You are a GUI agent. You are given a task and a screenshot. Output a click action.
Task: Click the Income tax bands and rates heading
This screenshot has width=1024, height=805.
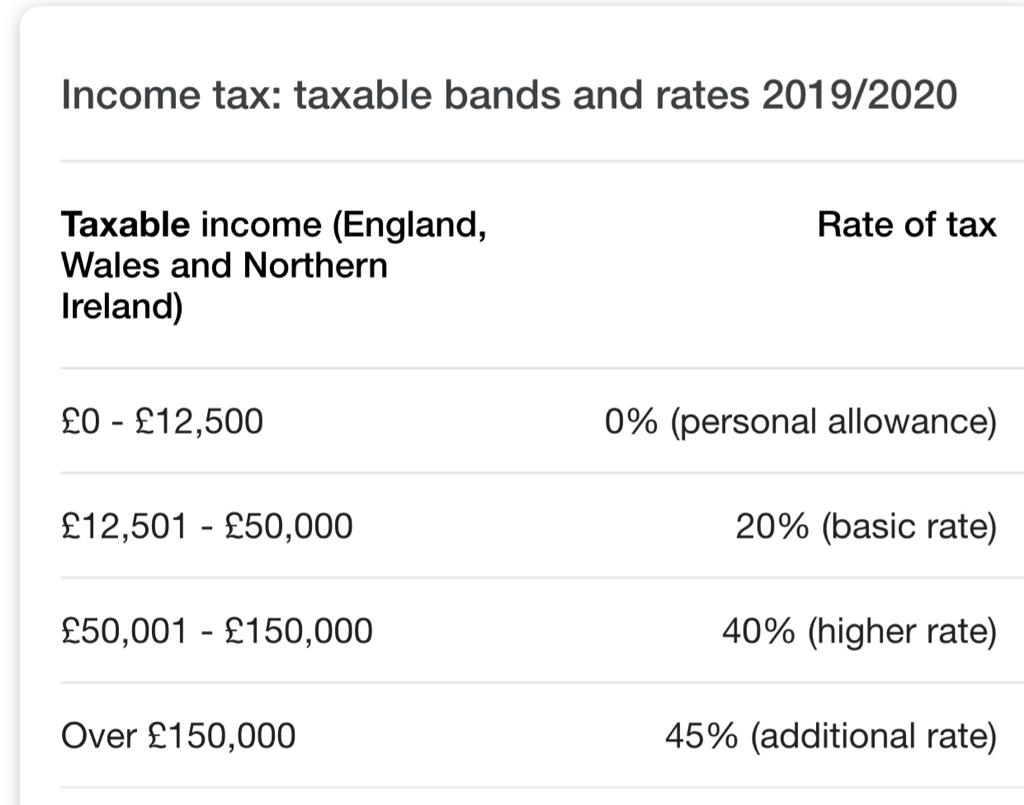(509, 95)
